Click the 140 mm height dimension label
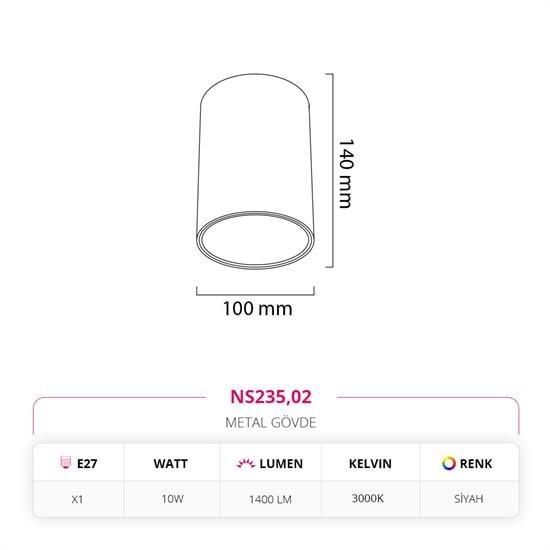Viewport: 550px width, 550px height. (346, 173)
